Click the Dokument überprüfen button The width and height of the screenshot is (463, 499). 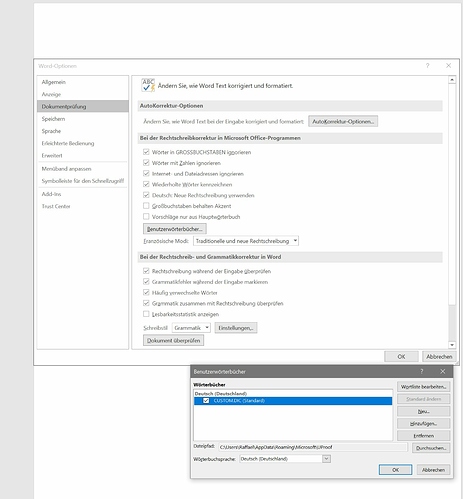click(x=174, y=341)
